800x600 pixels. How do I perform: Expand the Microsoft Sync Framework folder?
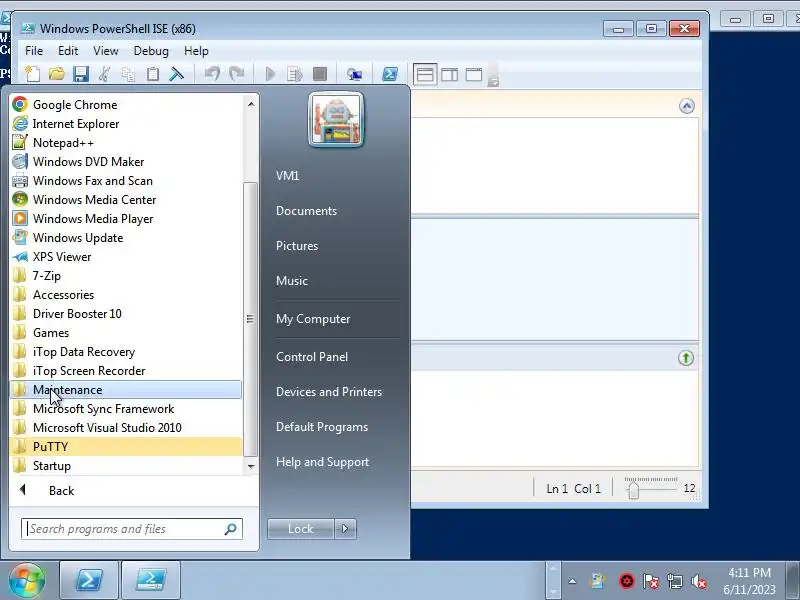(126, 409)
